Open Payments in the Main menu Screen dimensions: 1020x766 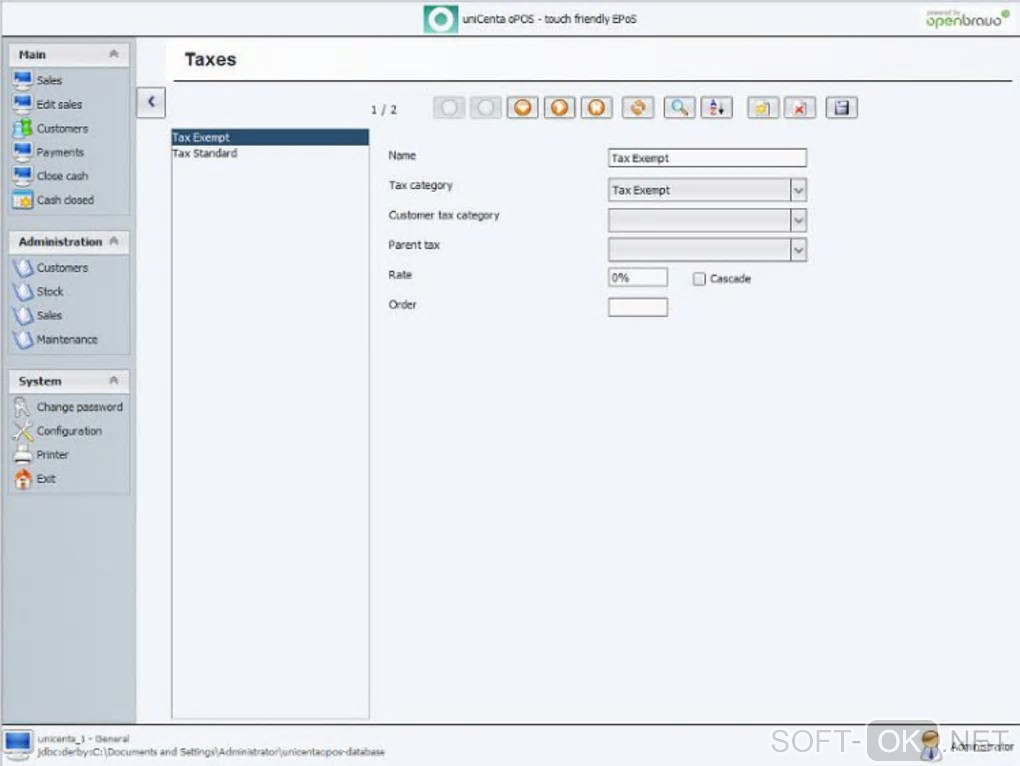[48, 152]
